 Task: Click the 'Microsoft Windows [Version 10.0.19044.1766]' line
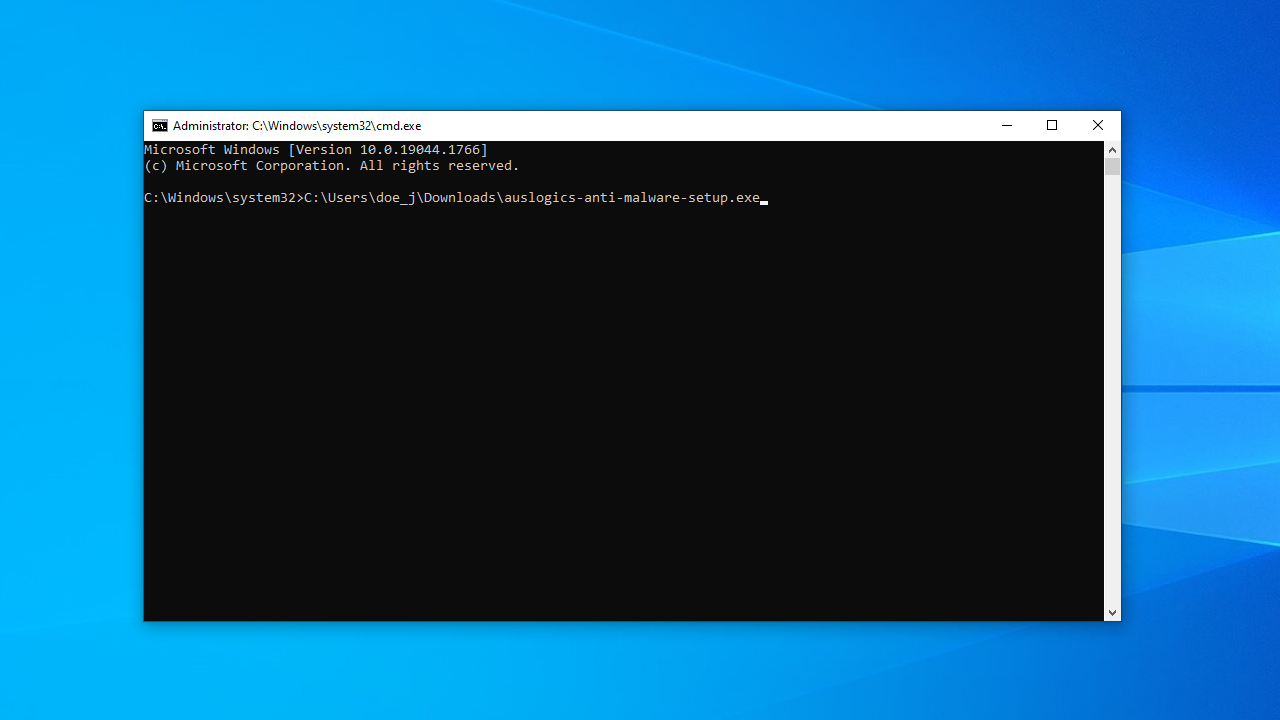click(316, 150)
